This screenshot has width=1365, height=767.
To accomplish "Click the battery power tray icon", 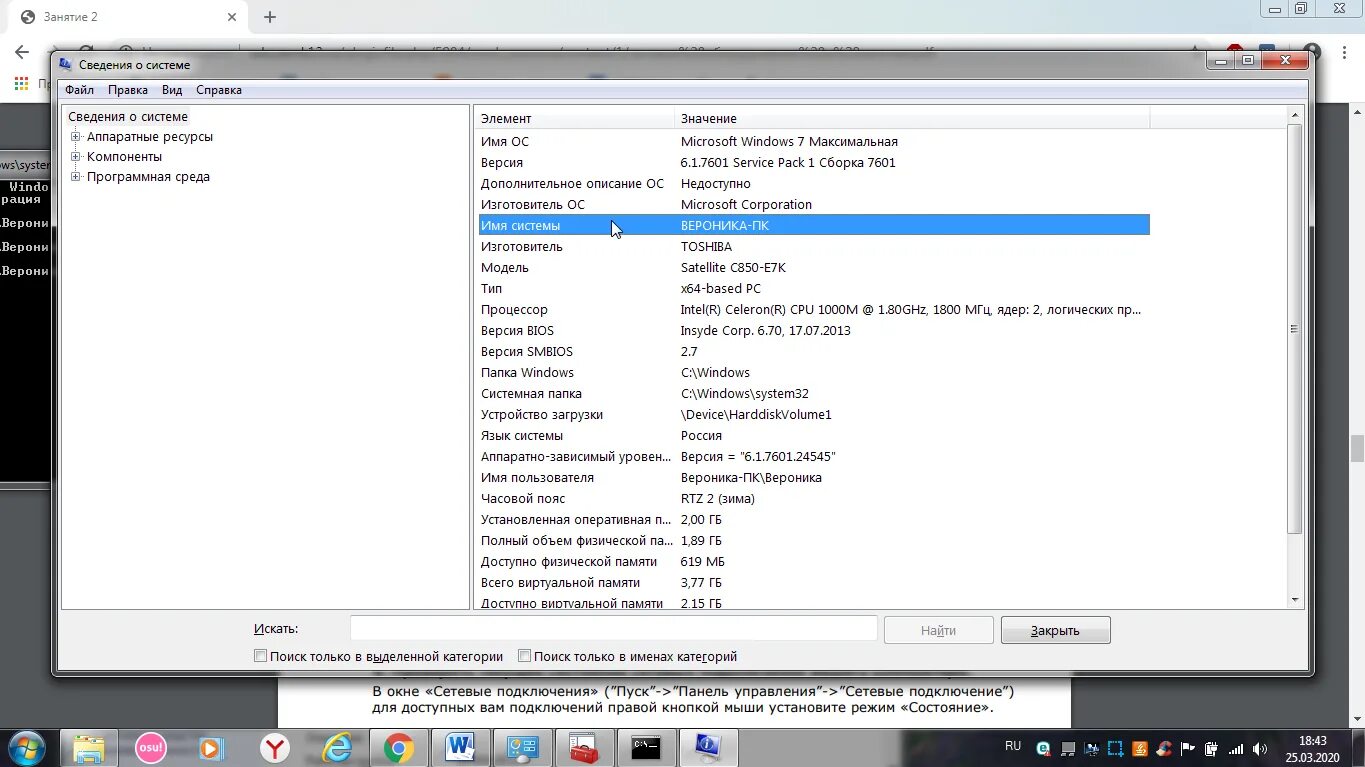I will [x=1212, y=749].
